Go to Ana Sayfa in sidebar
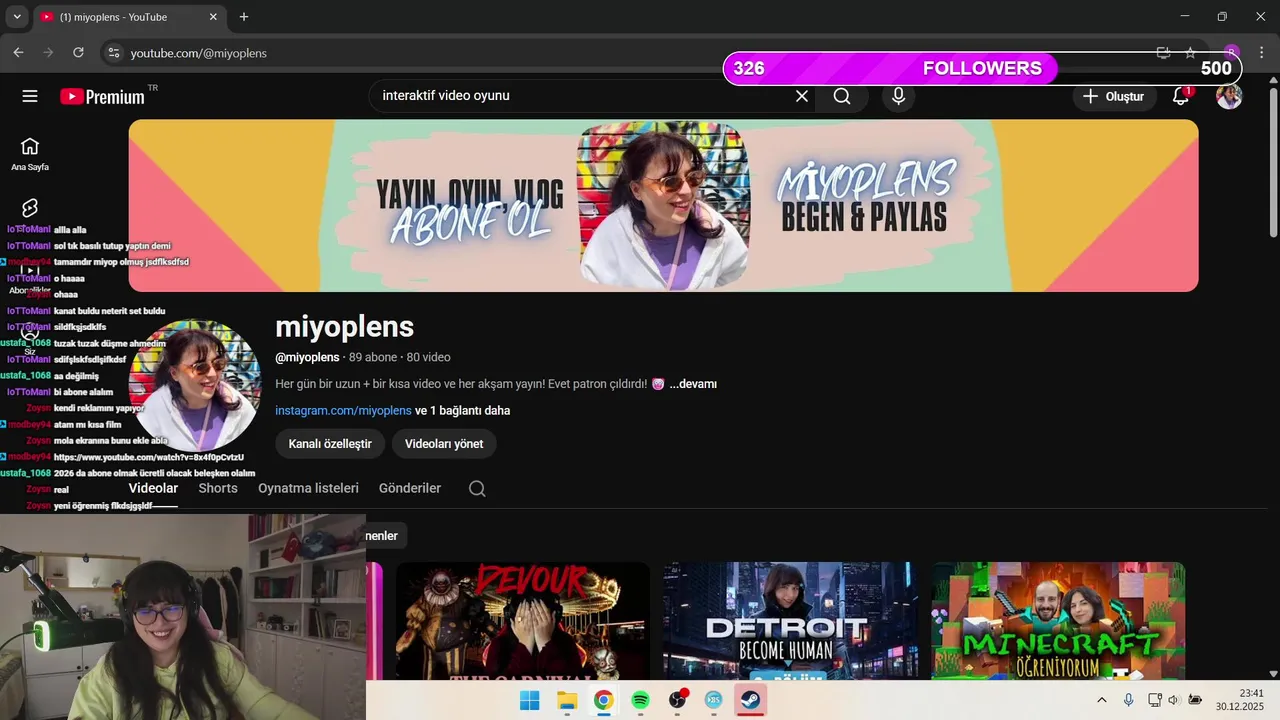Image resolution: width=1280 pixels, height=720 pixels. coord(30,154)
